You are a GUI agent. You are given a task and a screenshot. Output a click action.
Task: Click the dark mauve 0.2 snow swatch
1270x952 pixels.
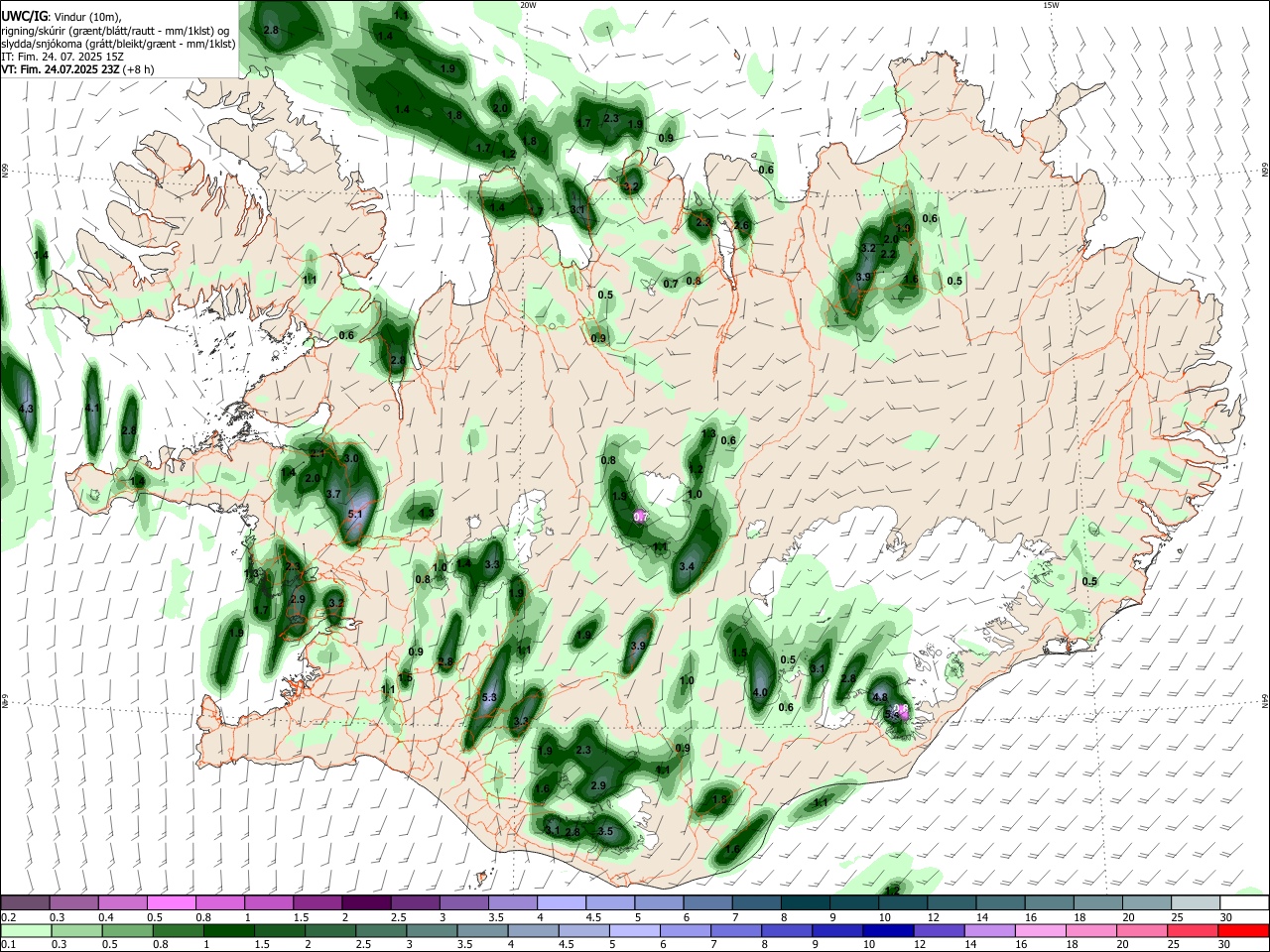tap(25, 902)
